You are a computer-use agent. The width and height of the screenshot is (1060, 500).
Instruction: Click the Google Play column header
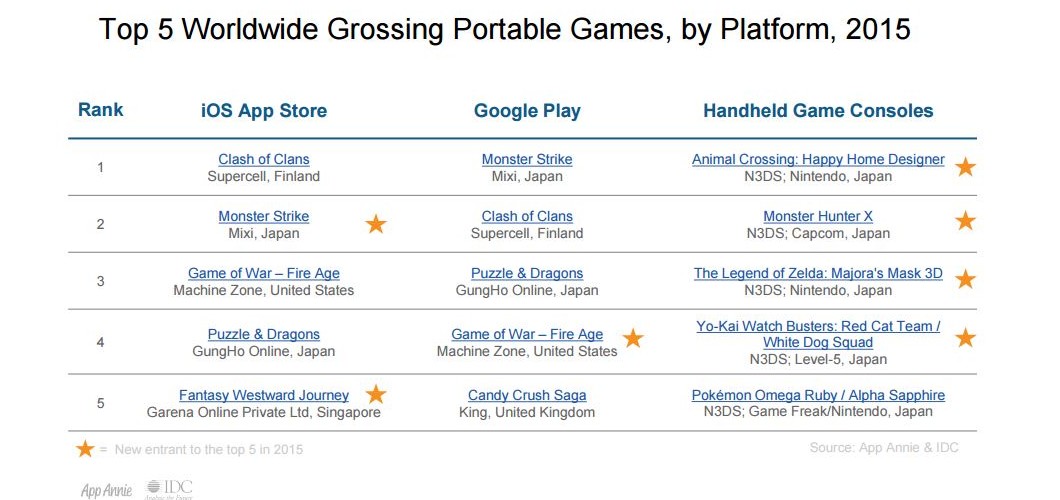(x=527, y=111)
